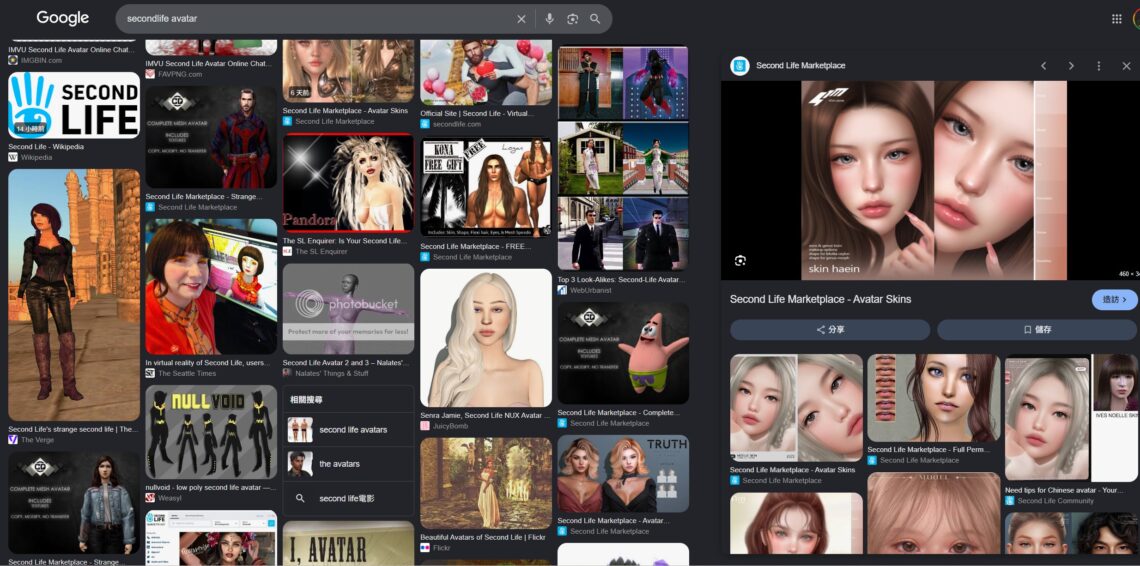Close the image preview panel

[x=1126, y=65]
